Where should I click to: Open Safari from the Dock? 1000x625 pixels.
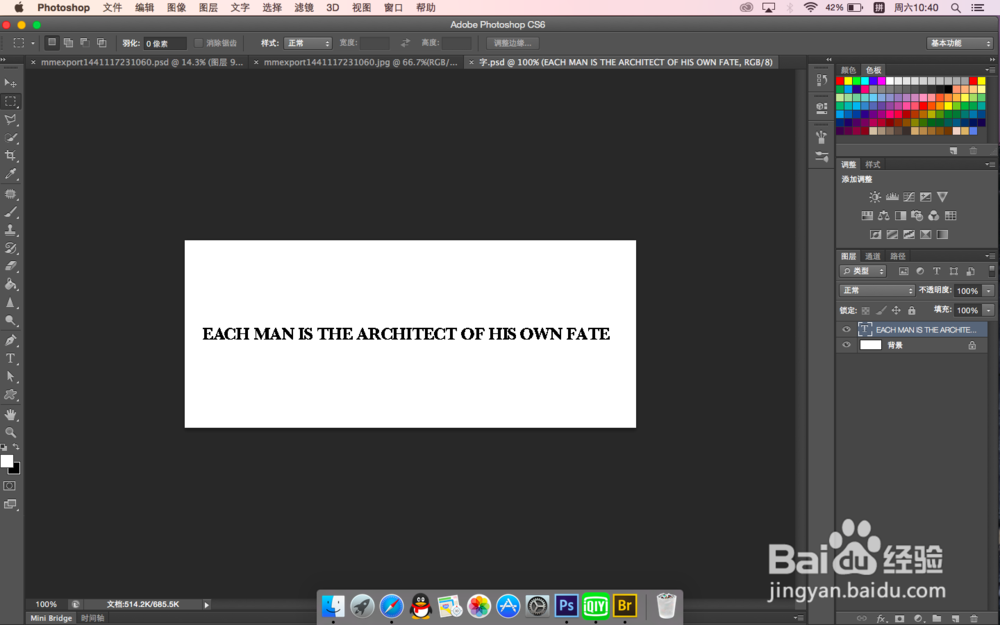pos(392,606)
